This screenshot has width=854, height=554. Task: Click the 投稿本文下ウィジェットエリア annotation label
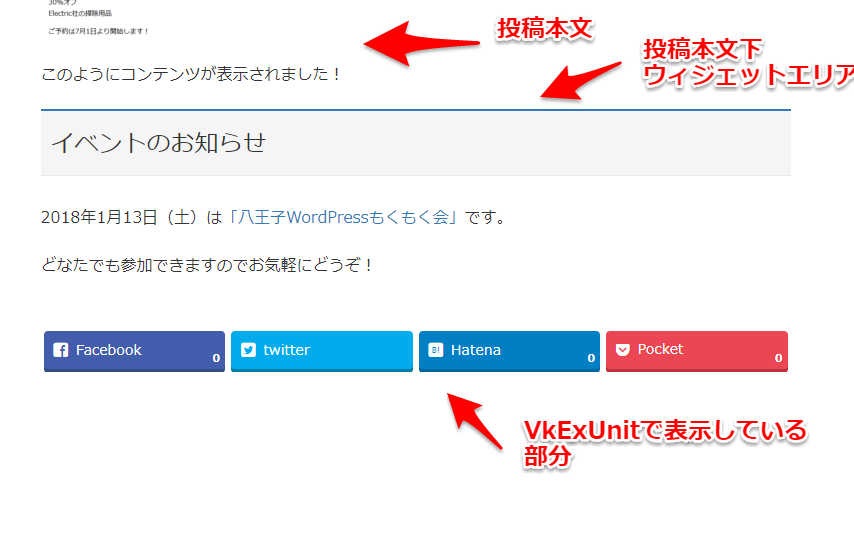(x=748, y=63)
